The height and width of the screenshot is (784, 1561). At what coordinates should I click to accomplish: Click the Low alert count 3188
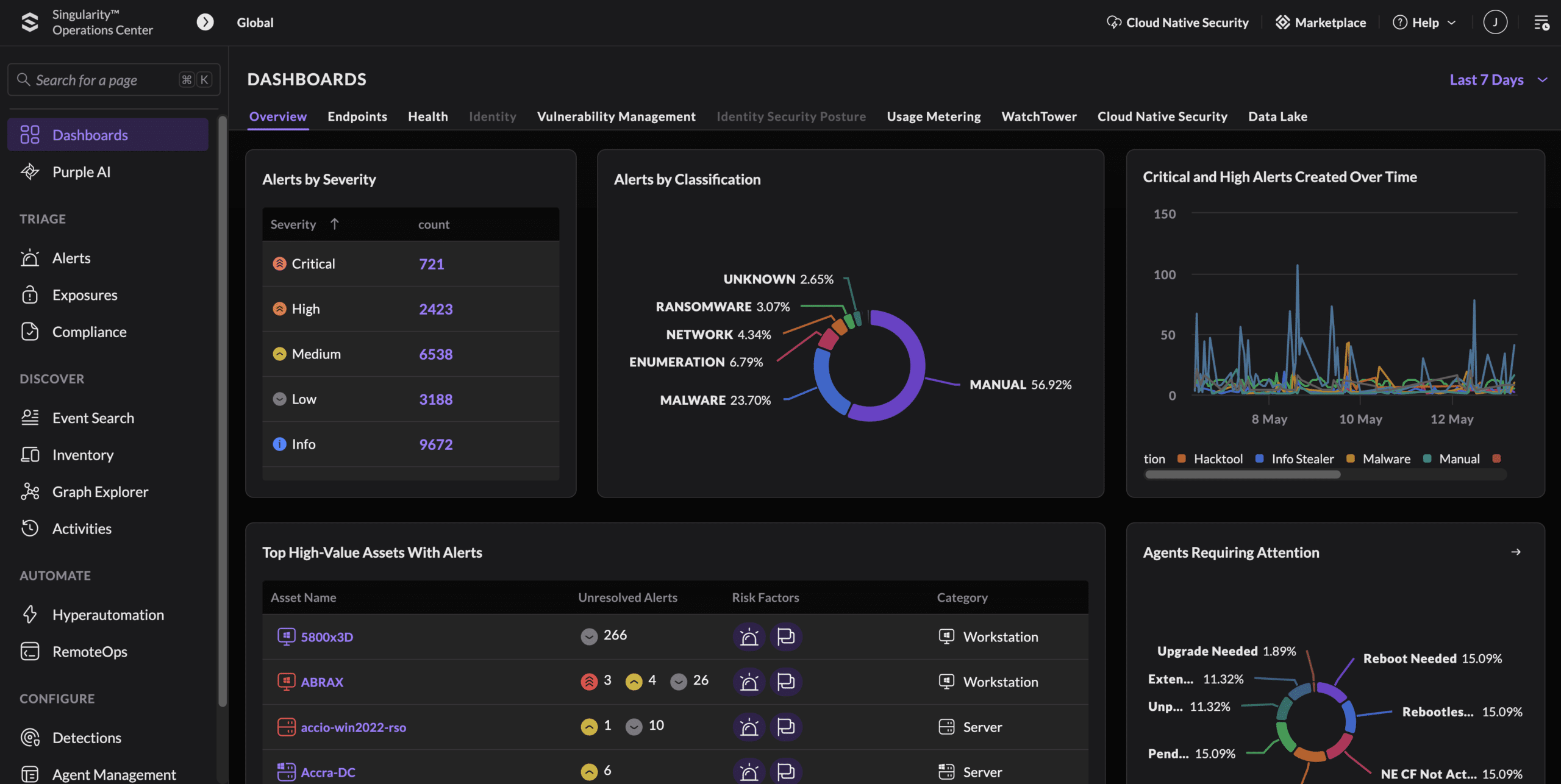(435, 399)
